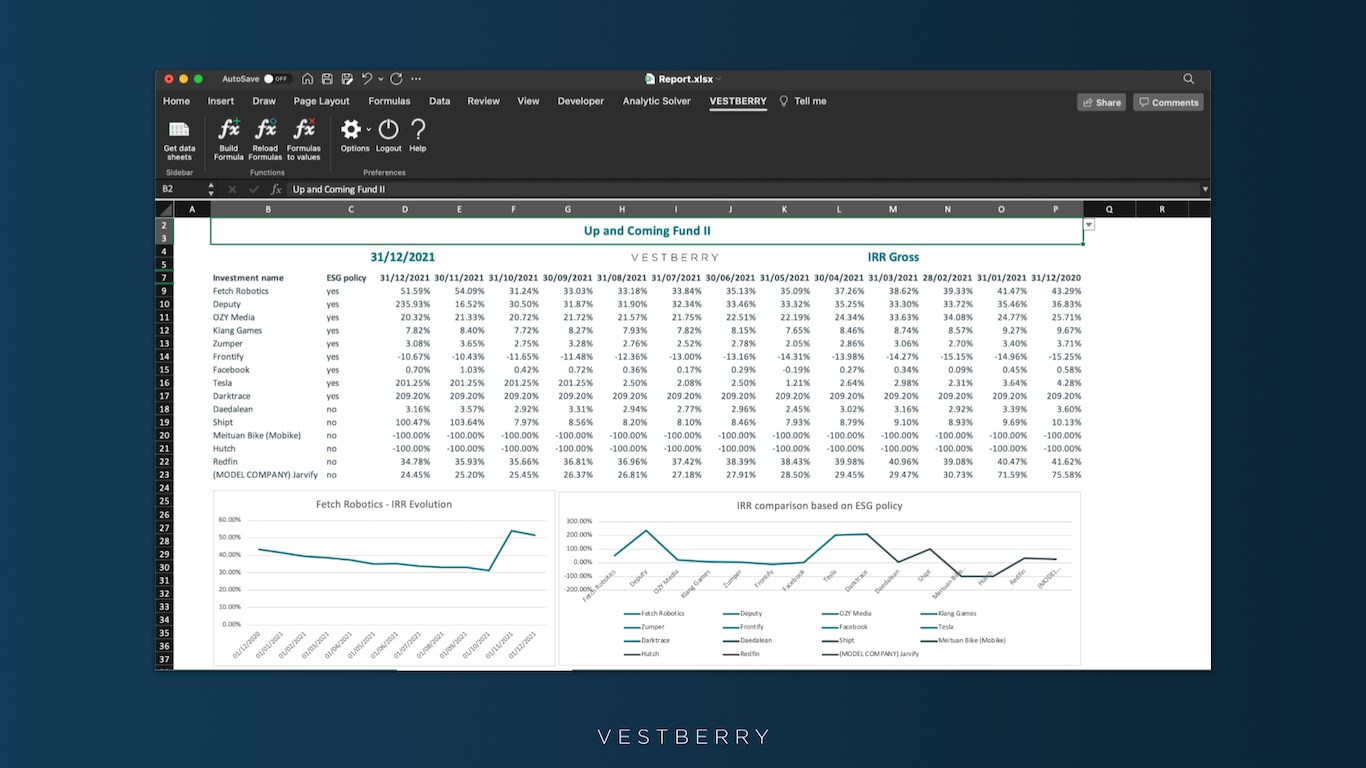Click the OZY Media legend entry

pos(847,613)
